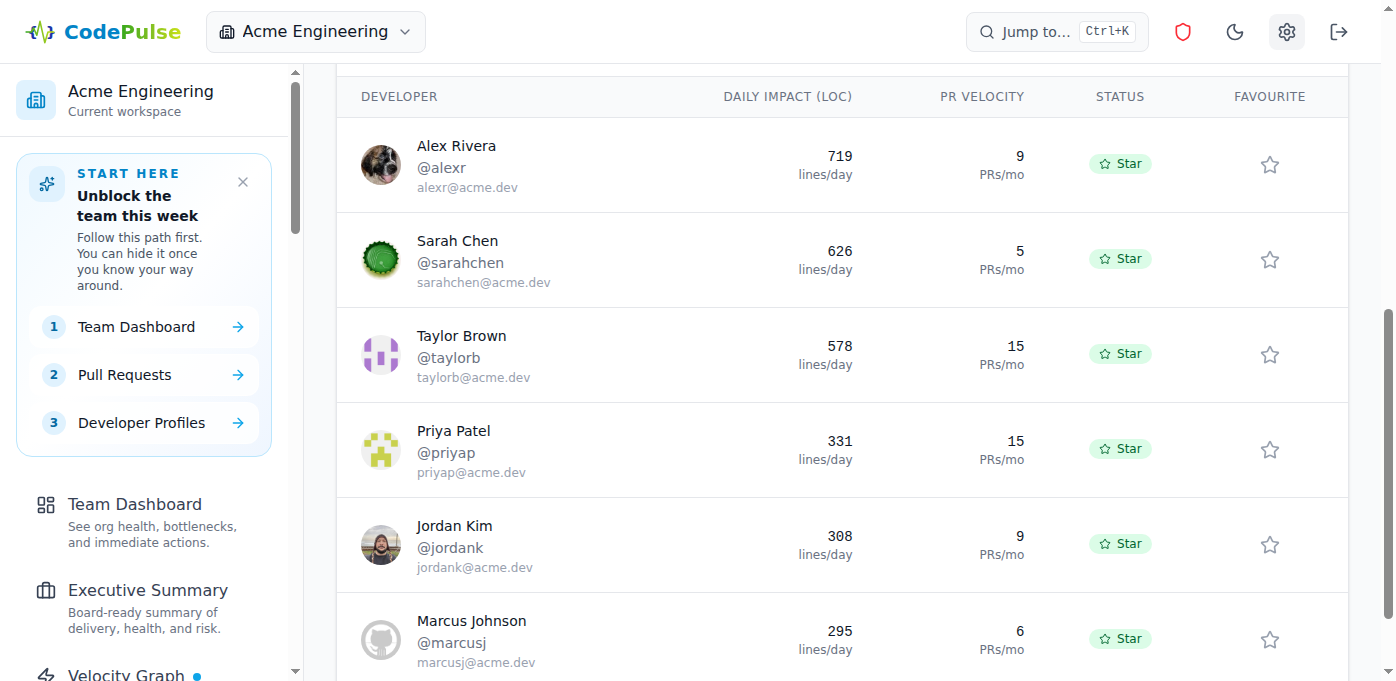
Task: Toggle dark mode with moon icon
Action: [1235, 32]
